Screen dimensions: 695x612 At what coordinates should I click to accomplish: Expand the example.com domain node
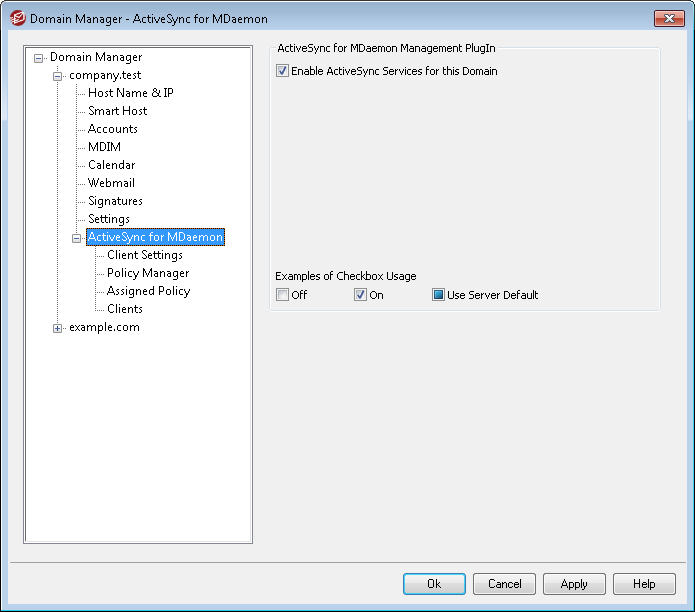pos(57,328)
